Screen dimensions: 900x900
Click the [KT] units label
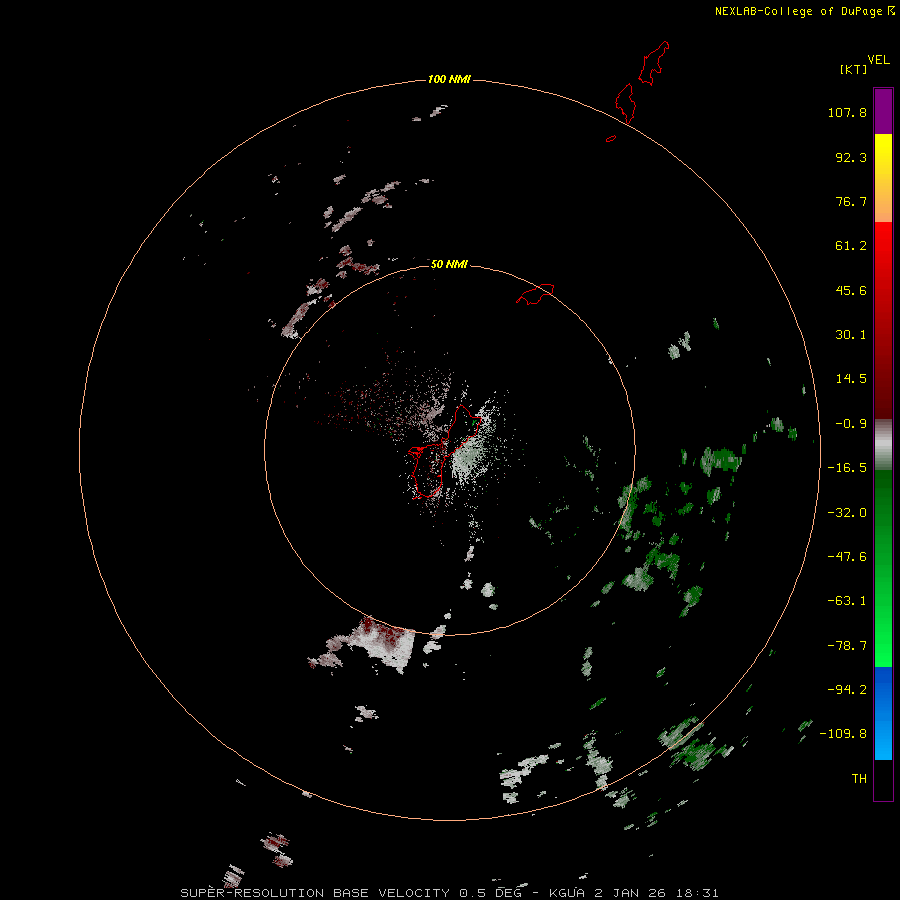[853, 69]
